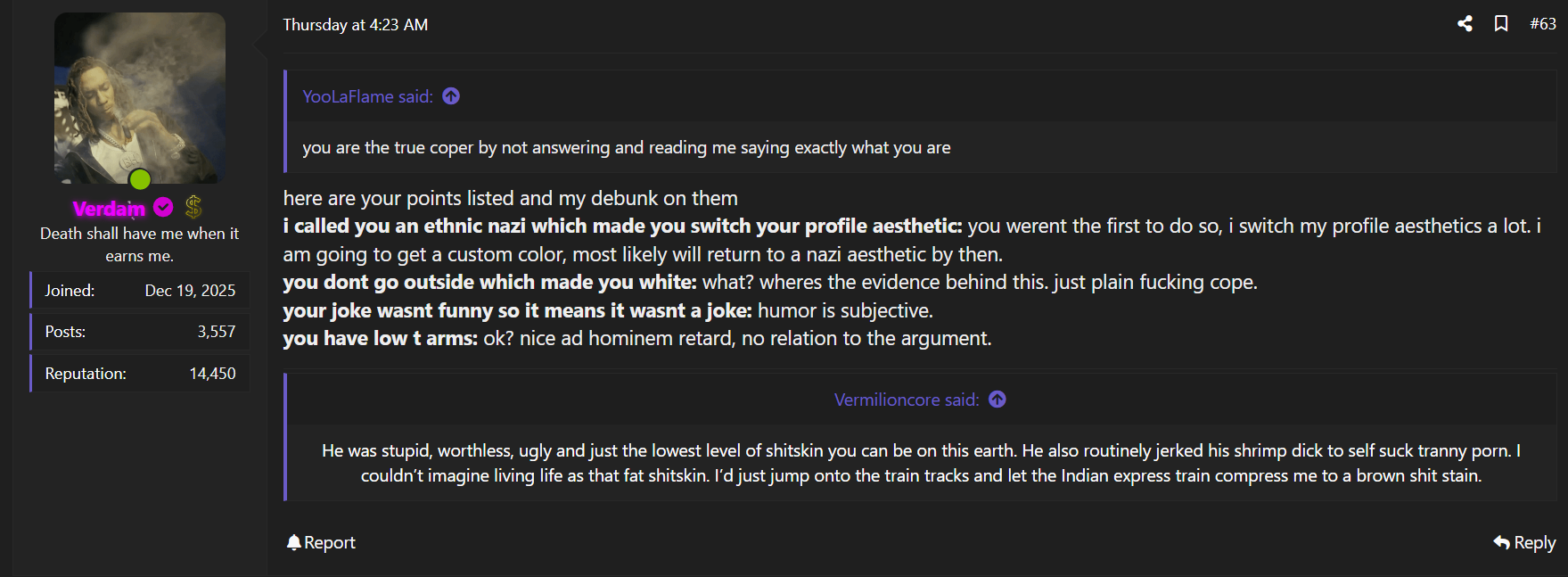Click the Joined date Dec 19, 2025

tap(190, 291)
